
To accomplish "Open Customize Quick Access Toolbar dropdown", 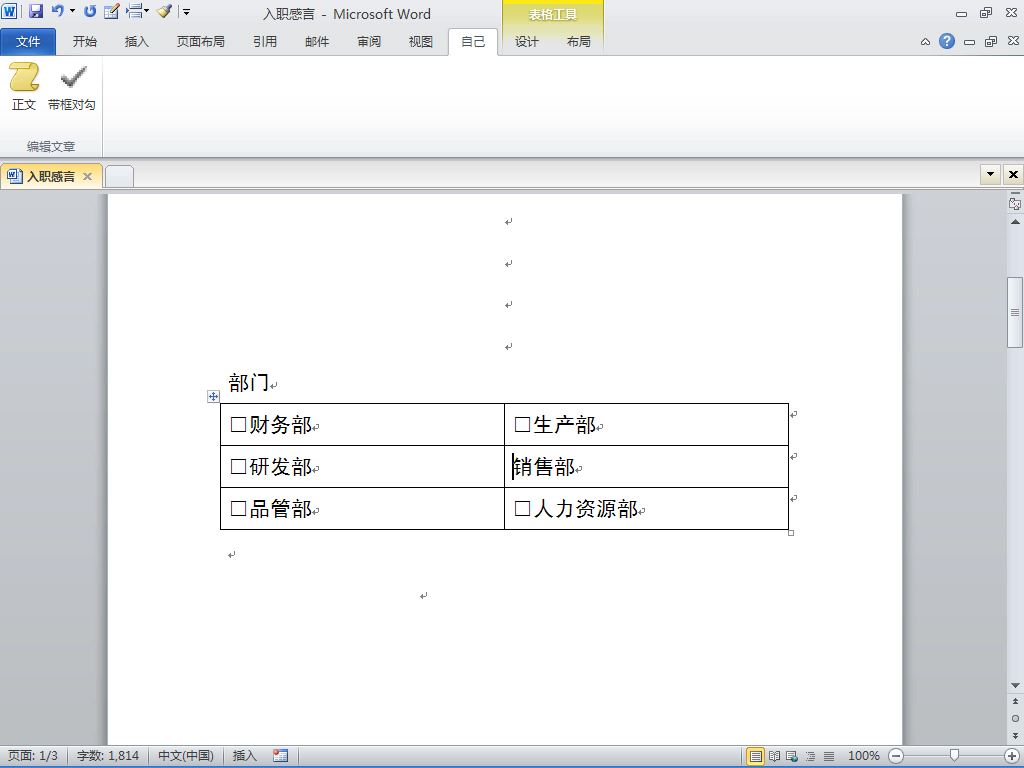I will coord(186,12).
